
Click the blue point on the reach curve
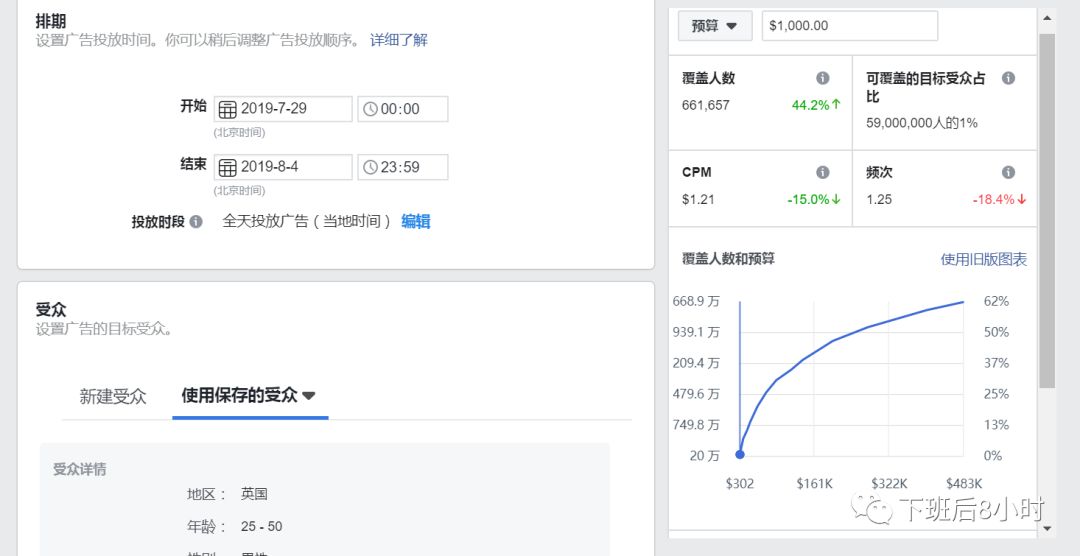(x=740, y=454)
